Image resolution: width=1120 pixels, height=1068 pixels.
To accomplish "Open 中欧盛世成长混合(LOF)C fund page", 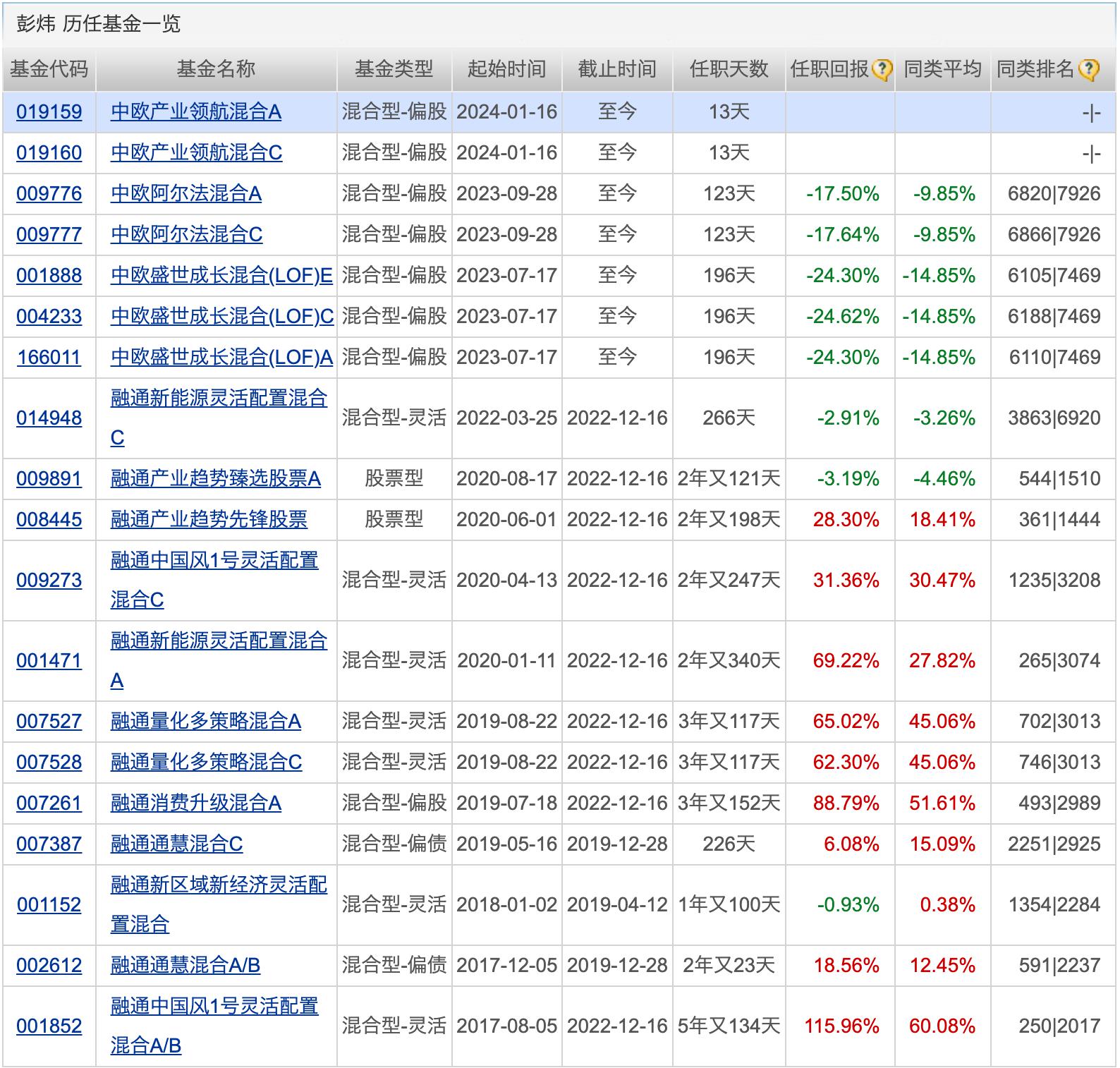I will [x=222, y=317].
